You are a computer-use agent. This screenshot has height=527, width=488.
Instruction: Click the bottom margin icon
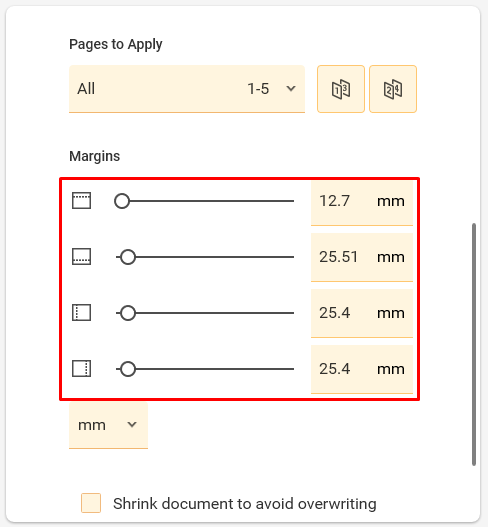pos(81,257)
